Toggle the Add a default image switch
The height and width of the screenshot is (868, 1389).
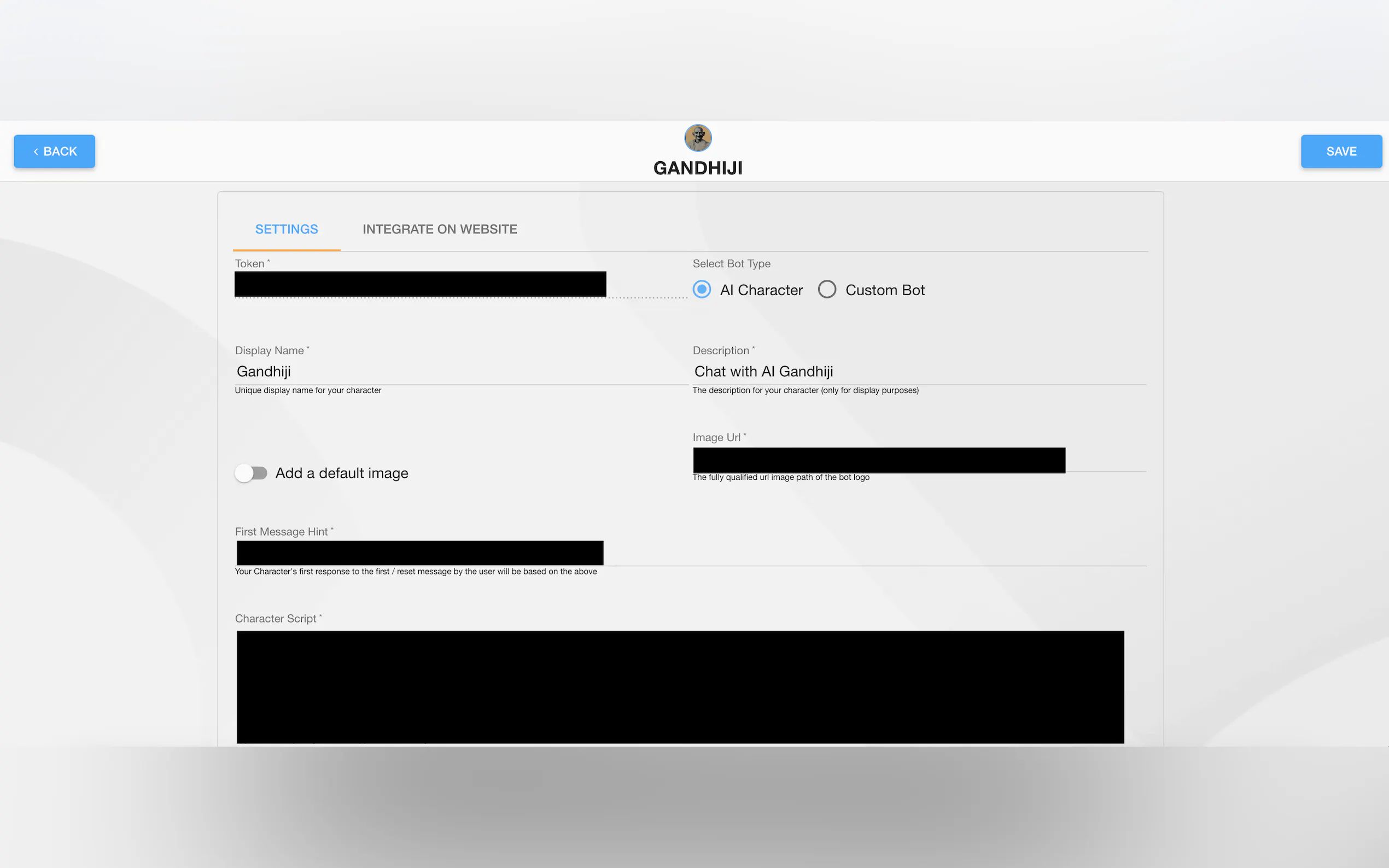251,473
